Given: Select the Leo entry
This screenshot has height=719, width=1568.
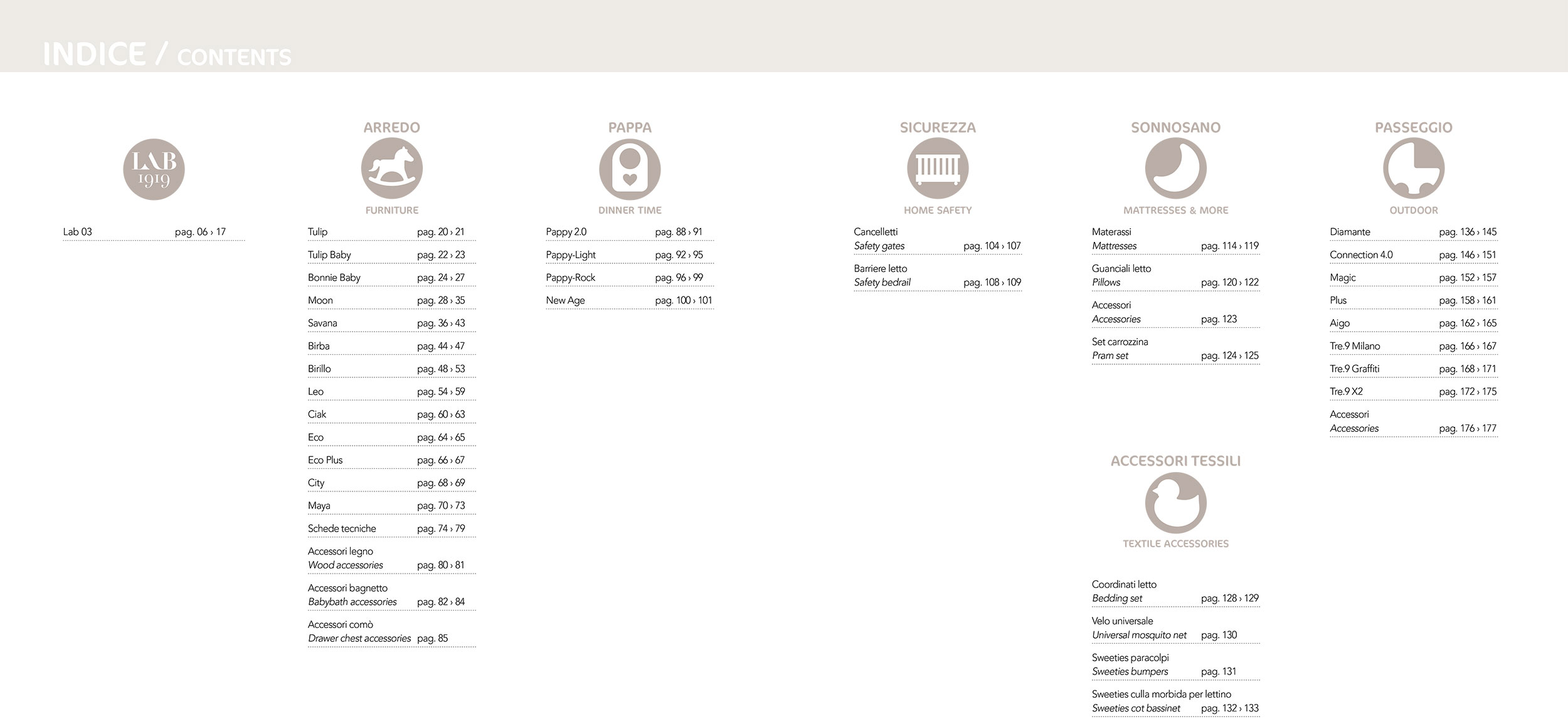Looking at the screenshot, I should [391, 391].
